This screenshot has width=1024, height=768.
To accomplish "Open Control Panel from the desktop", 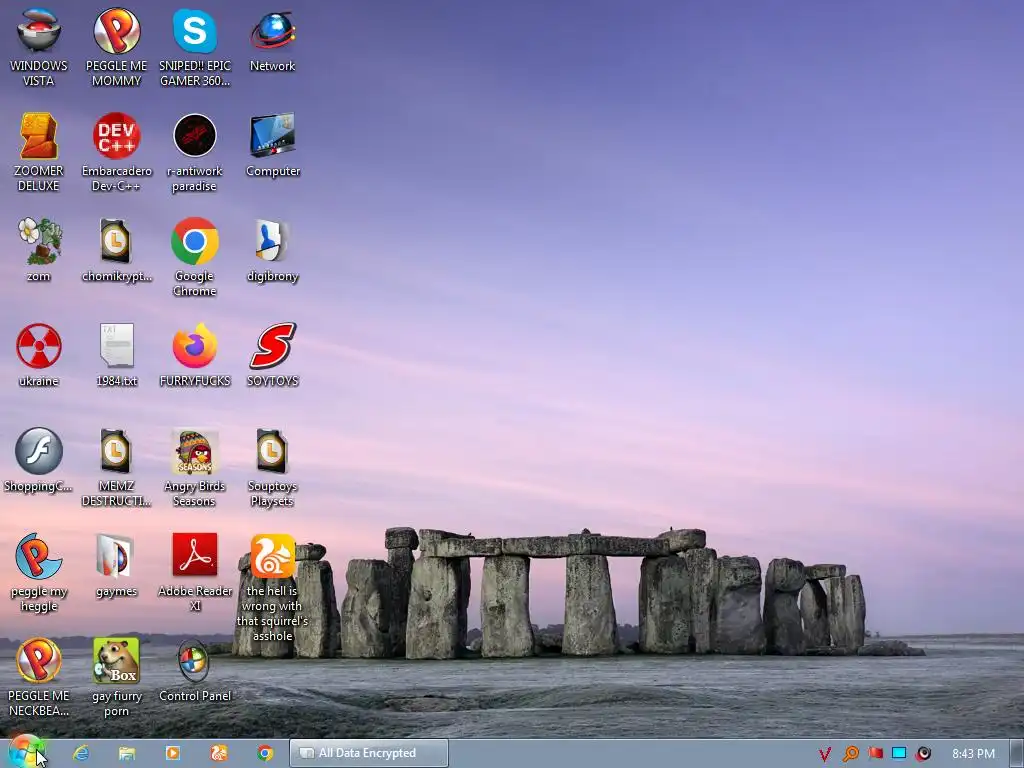I will tap(195, 670).
